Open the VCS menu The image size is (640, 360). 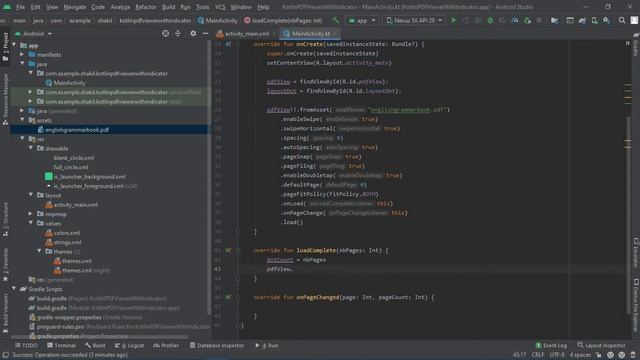click(x=220, y=7)
